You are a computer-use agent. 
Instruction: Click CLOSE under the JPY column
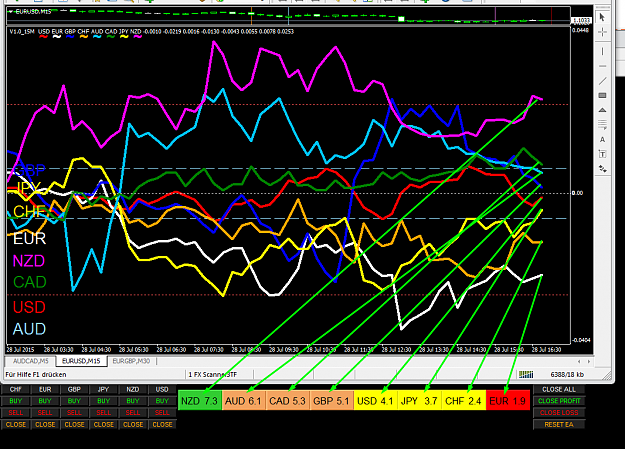coord(104,425)
